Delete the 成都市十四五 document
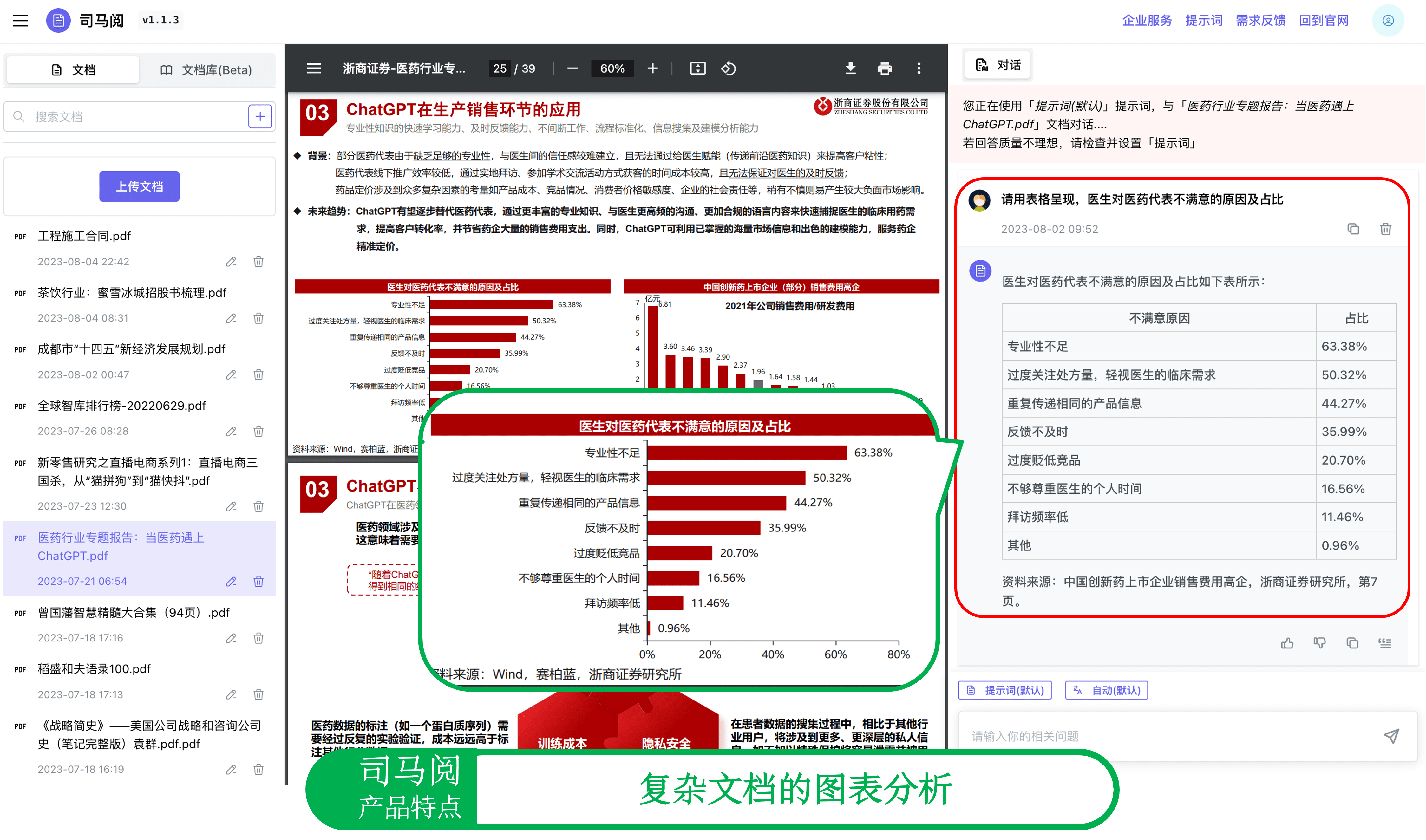Viewport: 1426px width, 840px height. (259, 375)
